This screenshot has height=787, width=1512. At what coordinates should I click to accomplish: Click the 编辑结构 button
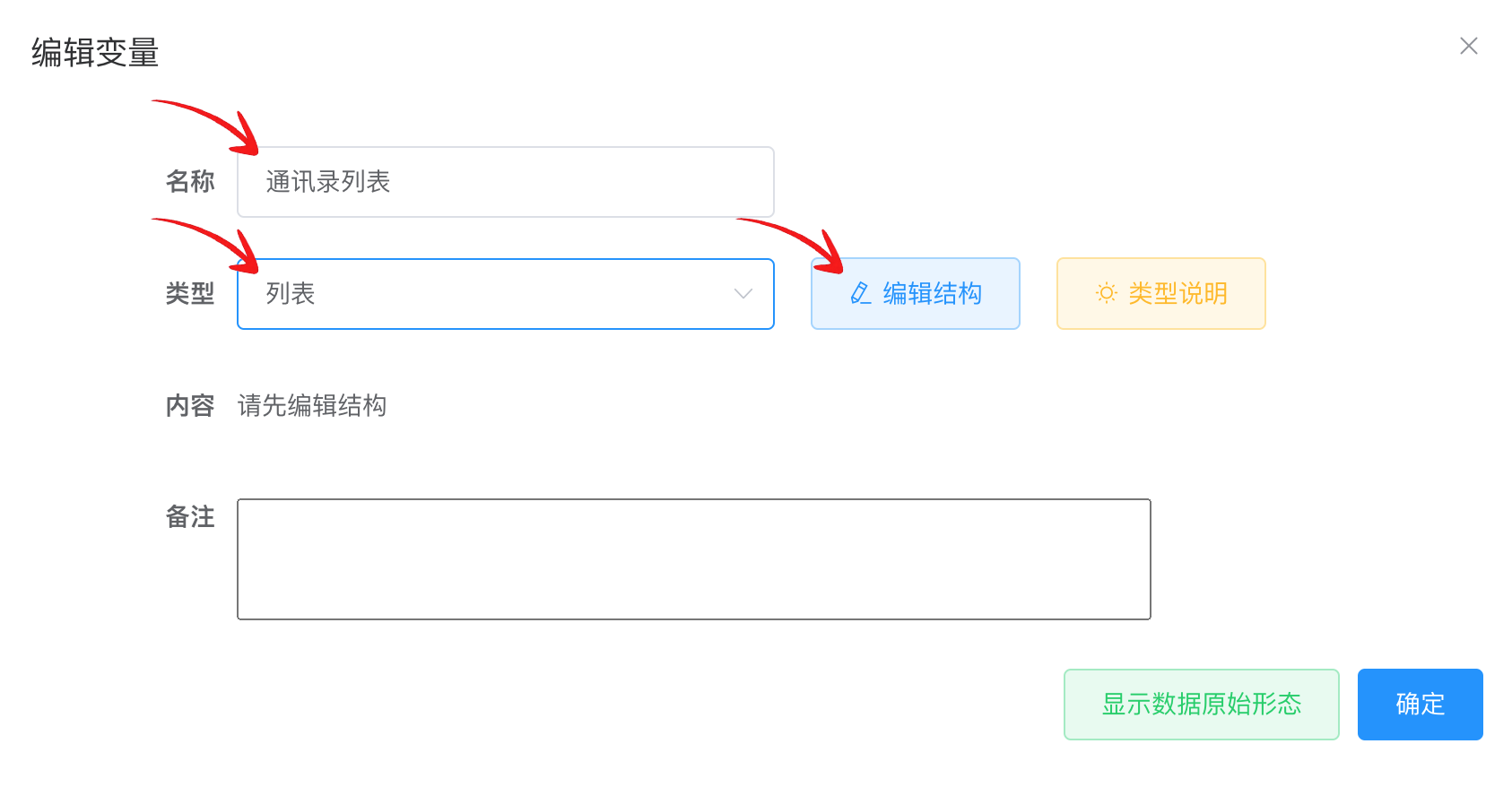(x=916, y=294)
